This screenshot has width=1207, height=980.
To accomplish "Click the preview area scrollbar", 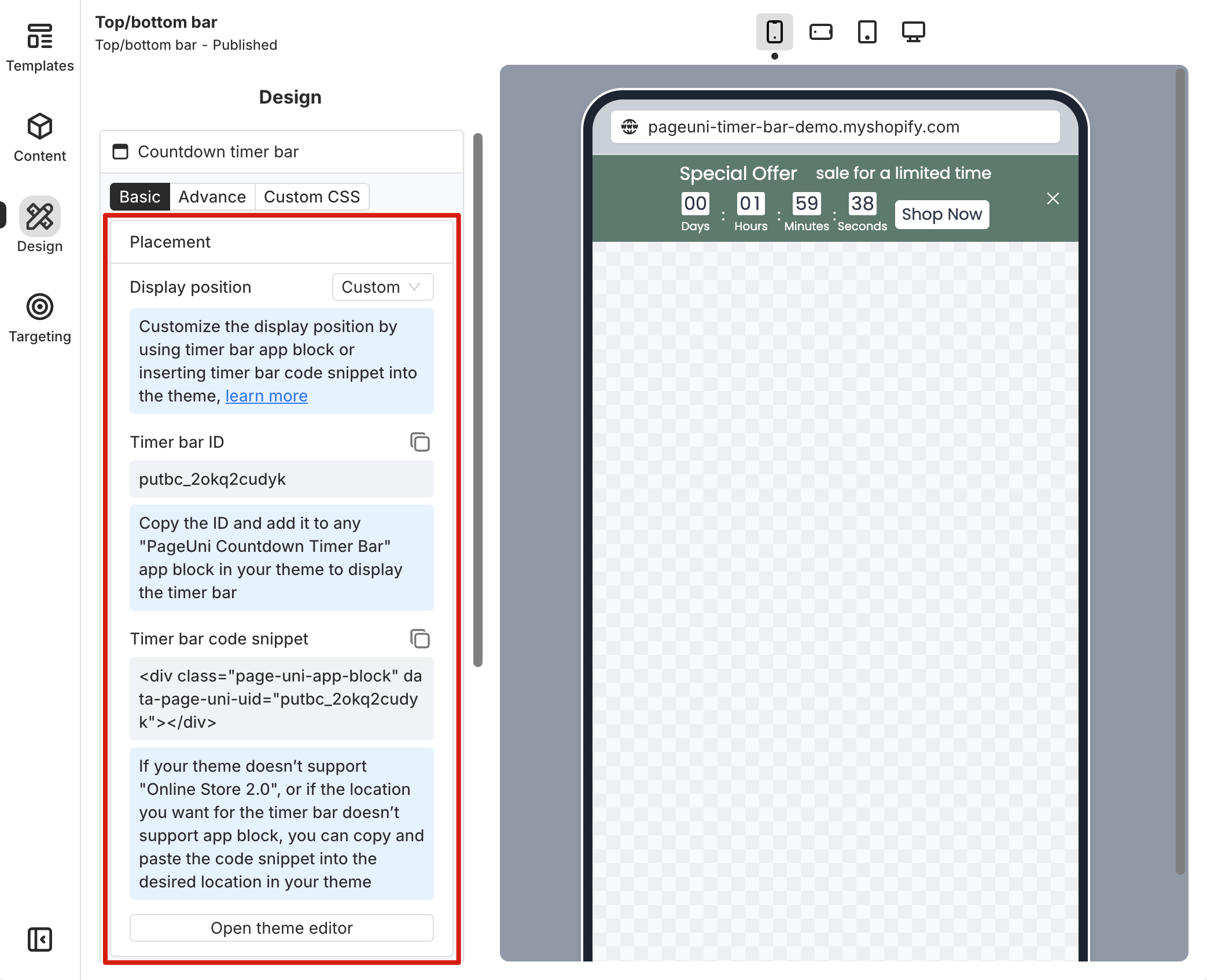I will tap(1180, 471).
